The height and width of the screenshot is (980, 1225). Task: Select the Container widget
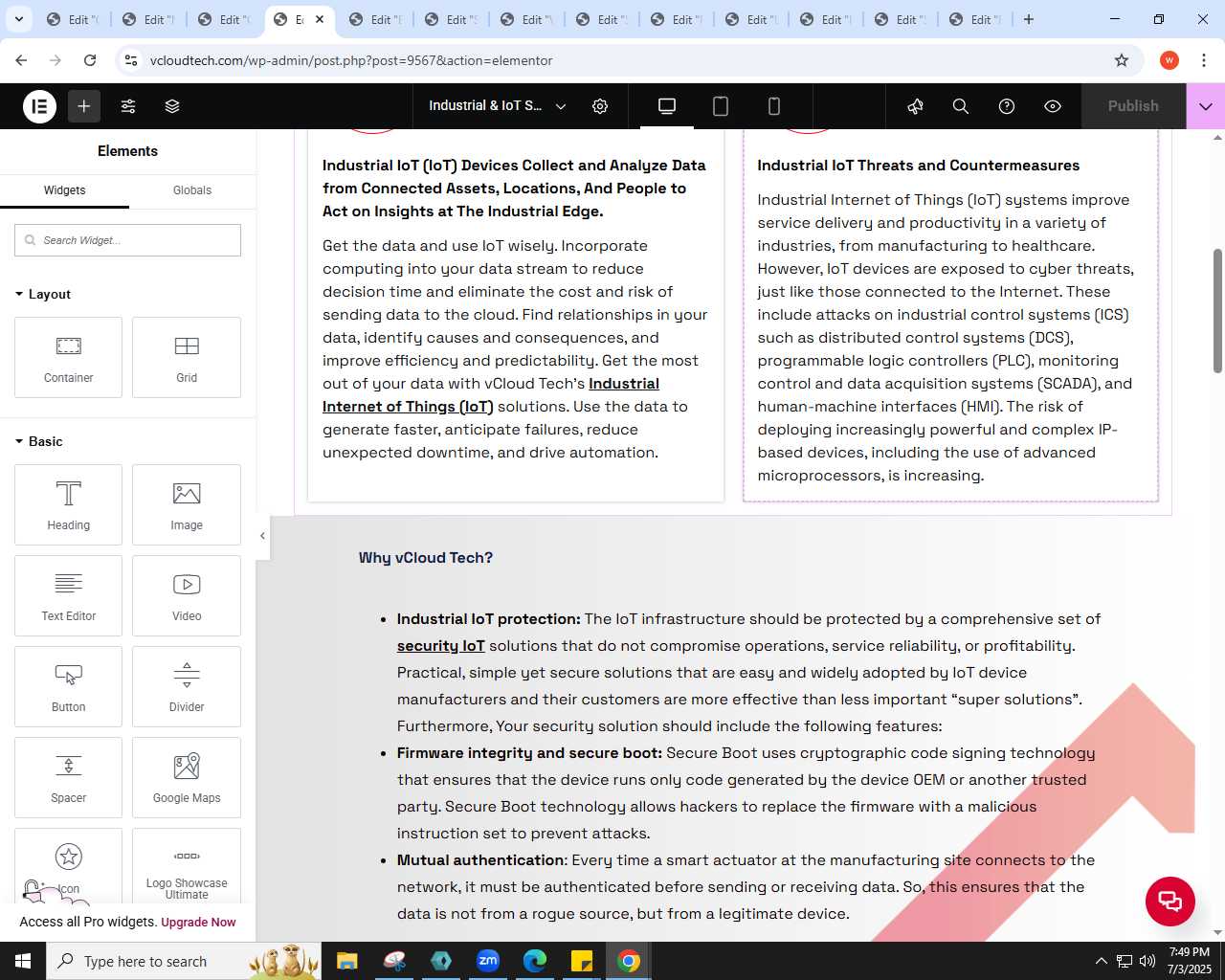68,357
